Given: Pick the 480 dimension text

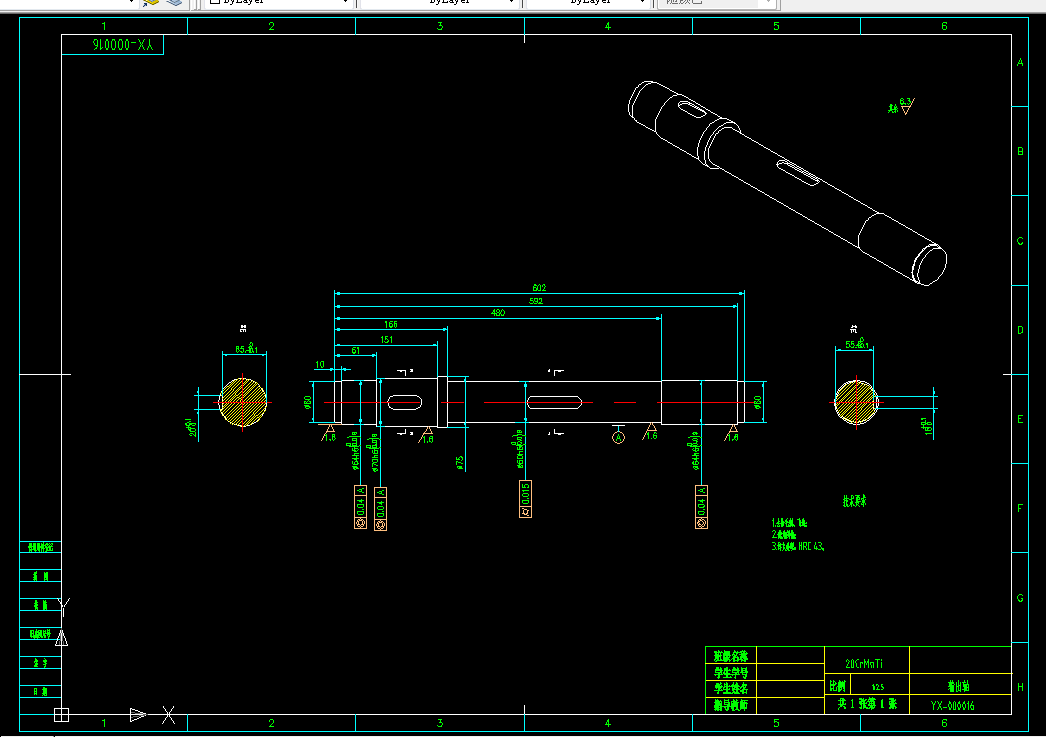Looking at the screenshot, I should (498, 312).
